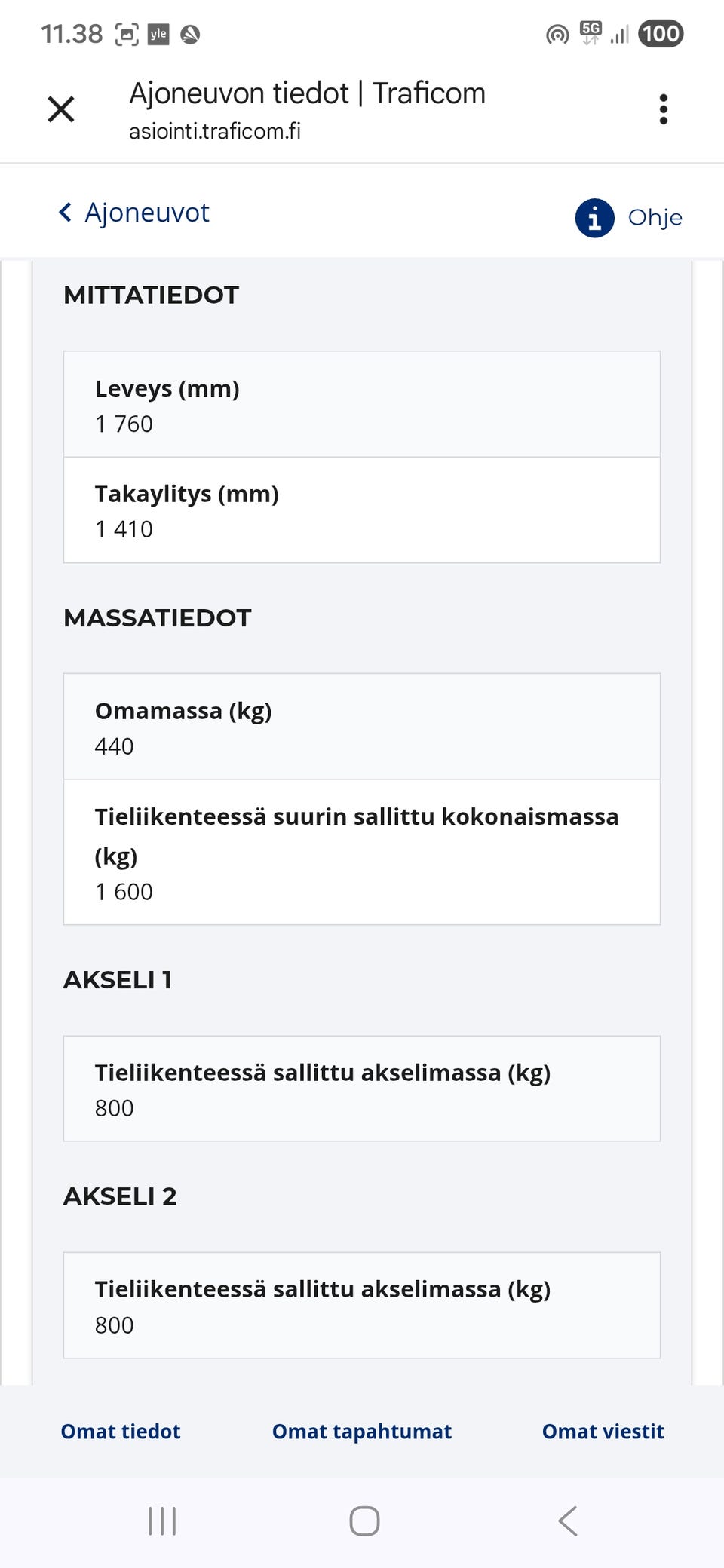Open recent apps from navigation bar
Image resolution: width=724 pixels, height=1568 pixels.
pyautogui.click(x=161, y=1521)
